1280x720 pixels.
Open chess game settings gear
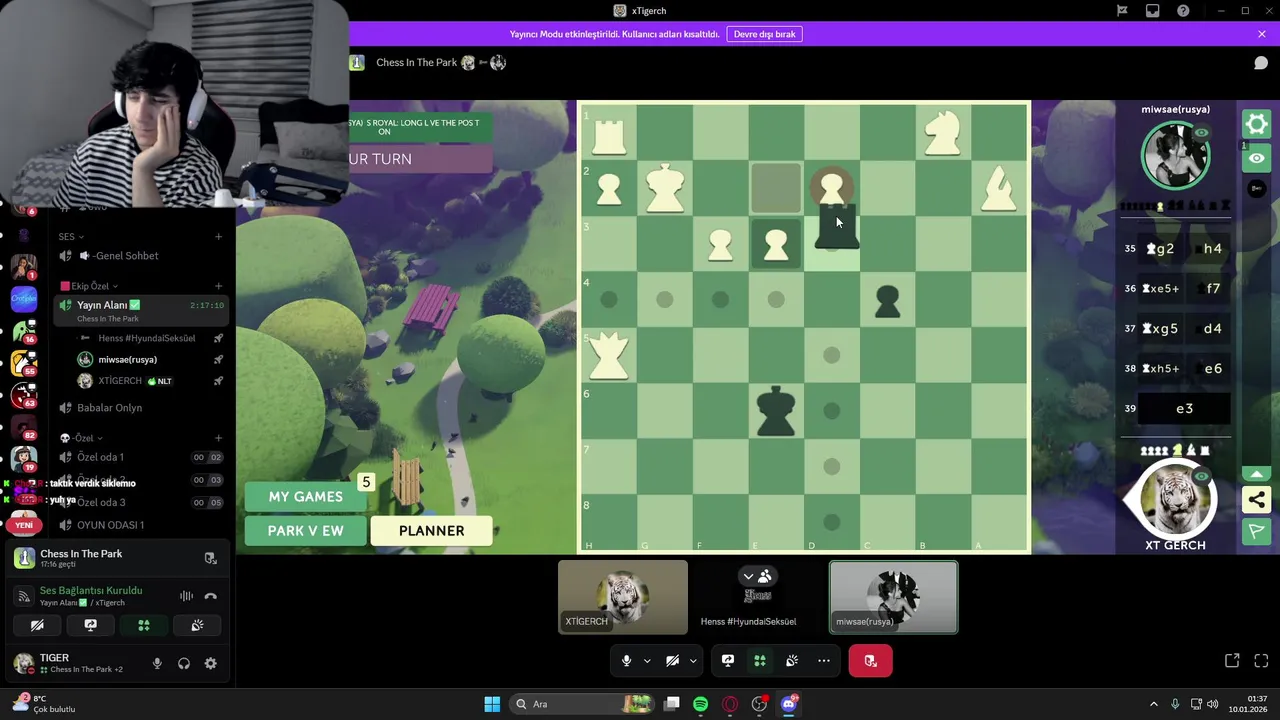[1256, 124]
